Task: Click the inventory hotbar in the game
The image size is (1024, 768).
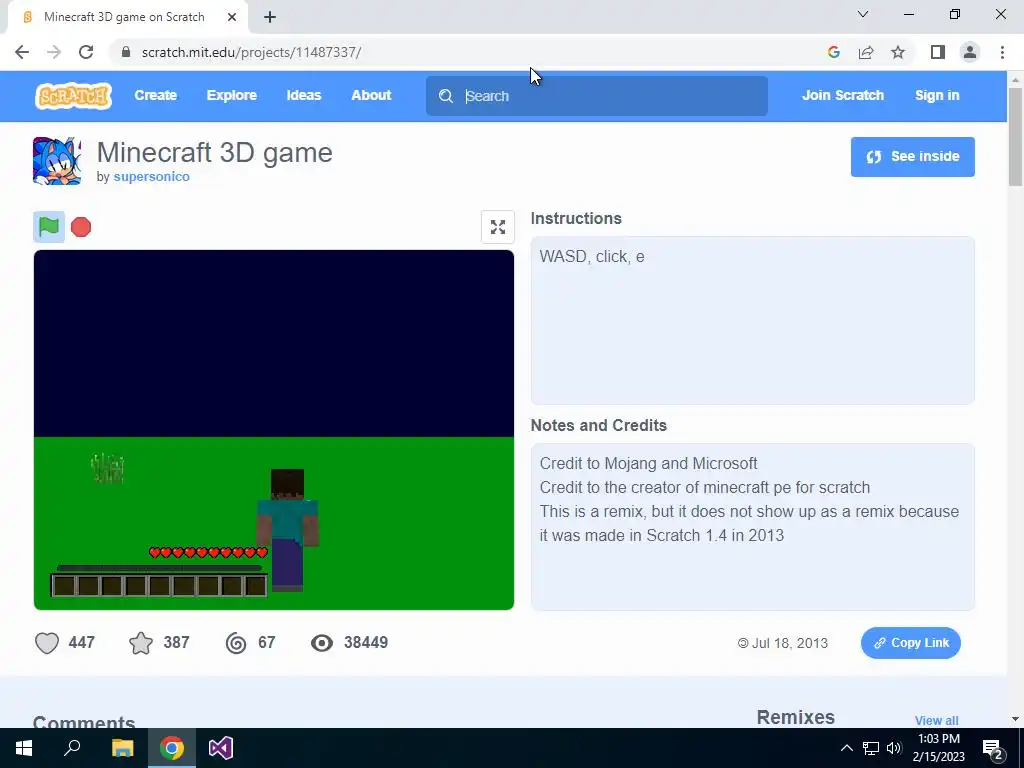Action: [159, 585]
